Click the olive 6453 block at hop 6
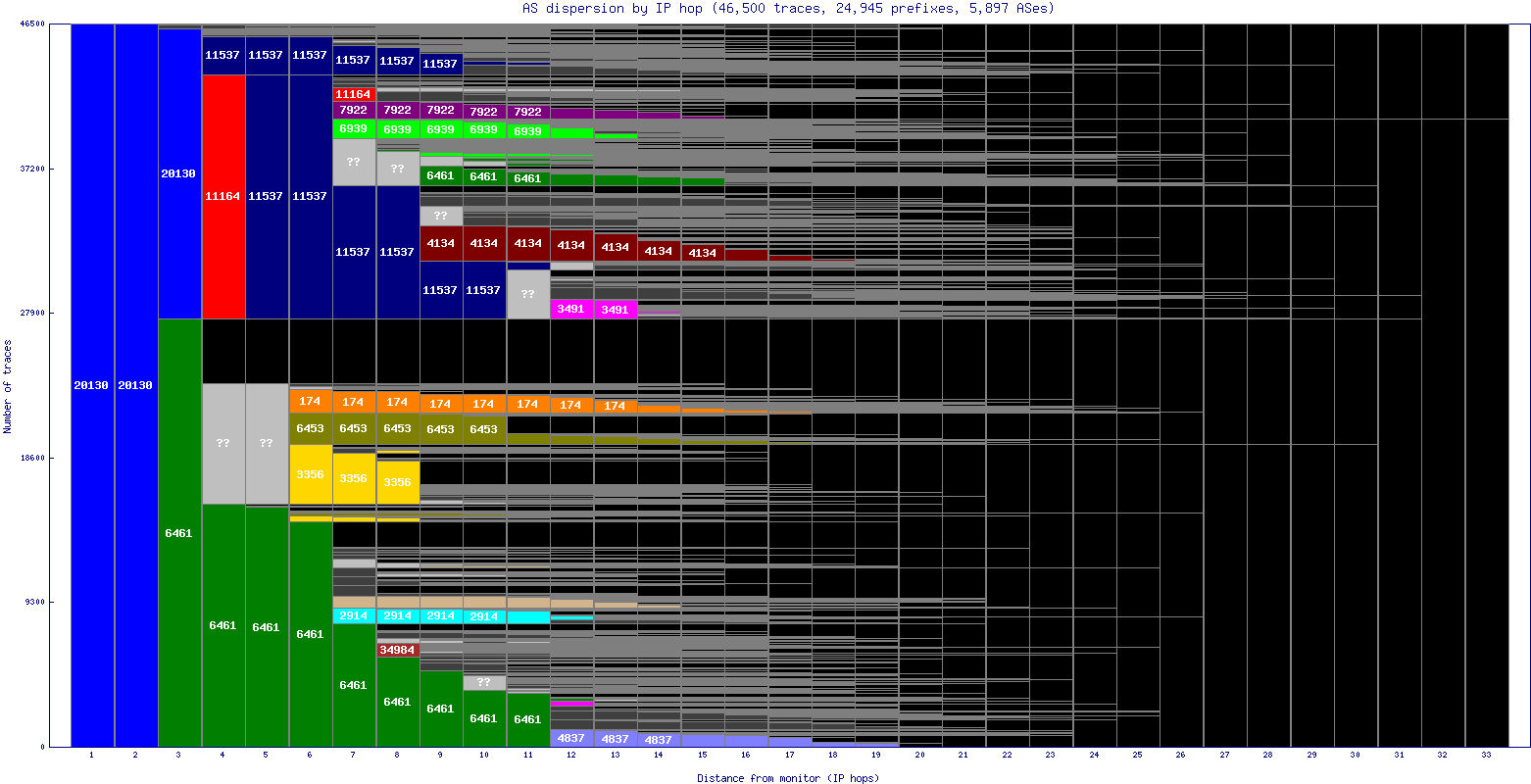This screenshot has width=1531, height=784. pyautogui.click(x=310, y=428)
